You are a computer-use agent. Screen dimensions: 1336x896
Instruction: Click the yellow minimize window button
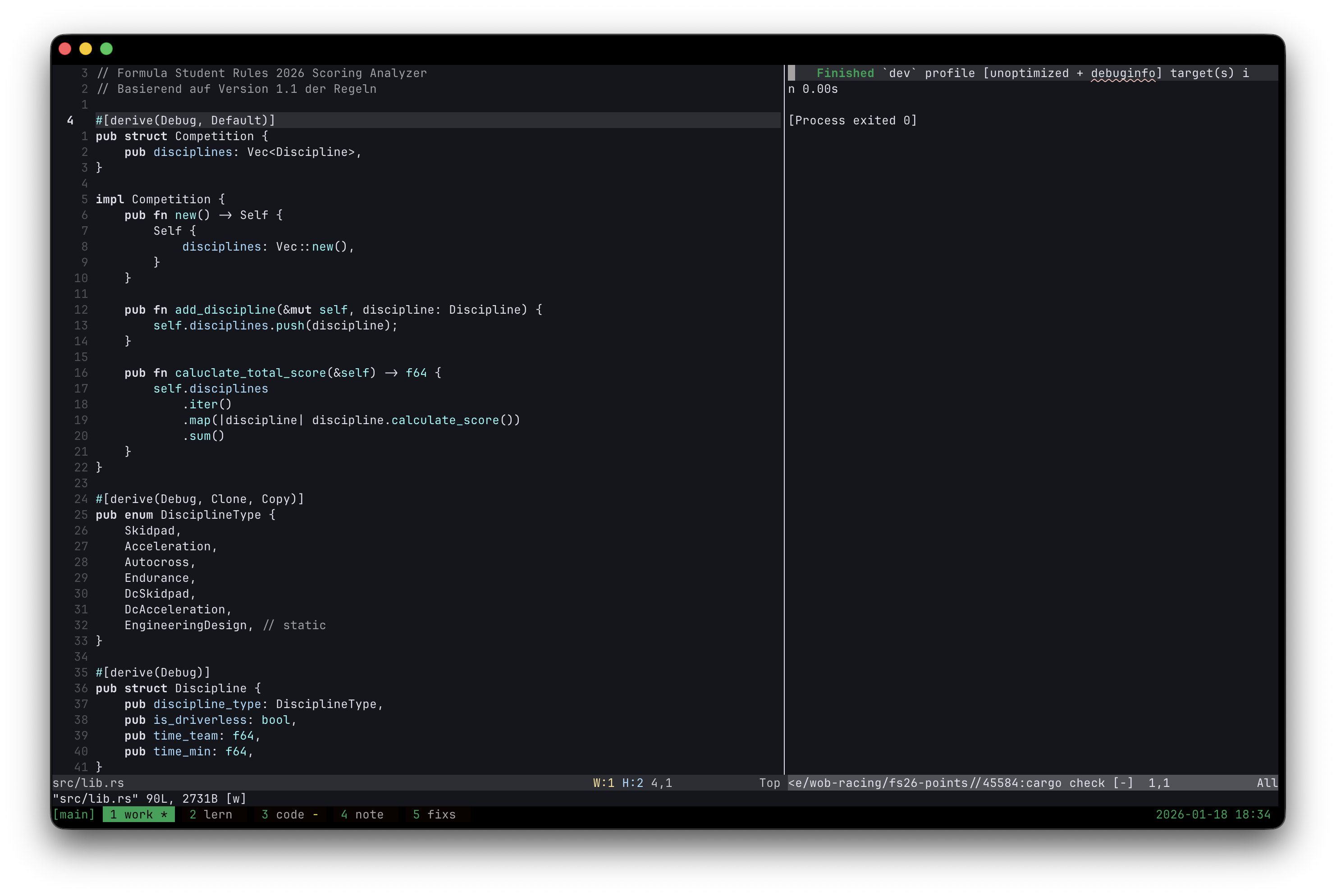(x=86, y=49)
